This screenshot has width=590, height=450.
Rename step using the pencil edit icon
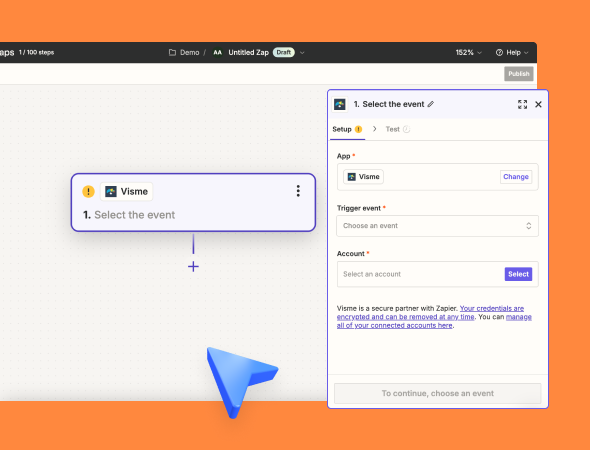click(431, 104)
